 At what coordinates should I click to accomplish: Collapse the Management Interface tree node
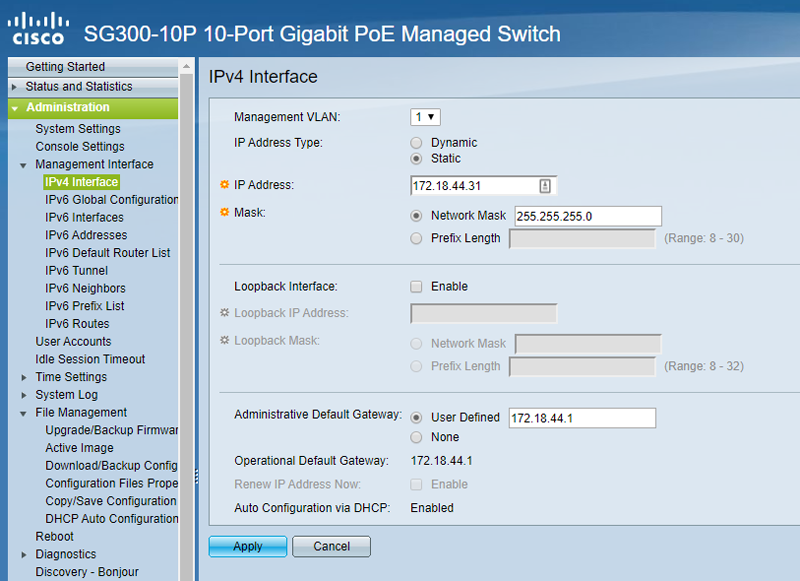(24, 165)
